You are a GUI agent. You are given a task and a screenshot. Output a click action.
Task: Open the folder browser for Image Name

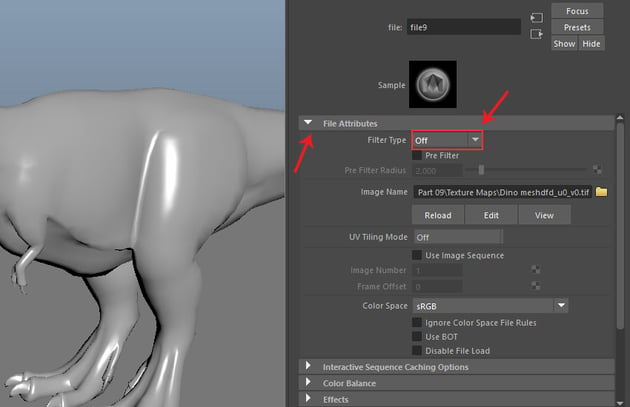click(601, 192)
